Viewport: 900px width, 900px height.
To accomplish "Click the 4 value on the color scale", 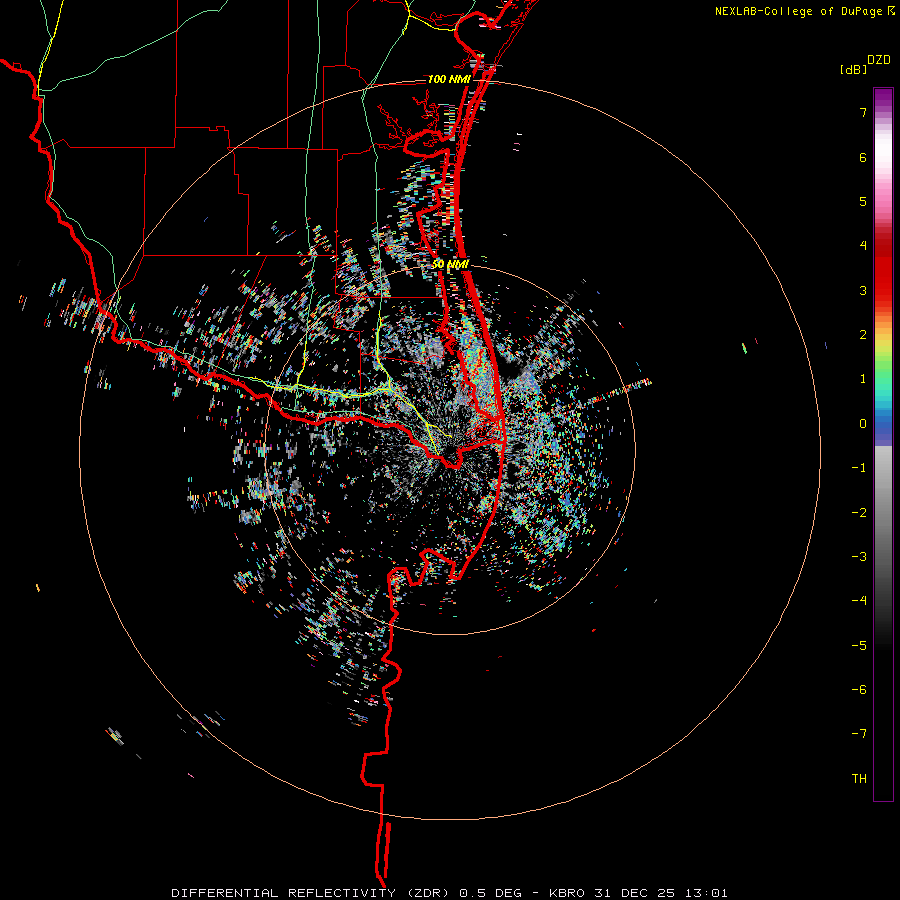I will (x=863, y=246).
